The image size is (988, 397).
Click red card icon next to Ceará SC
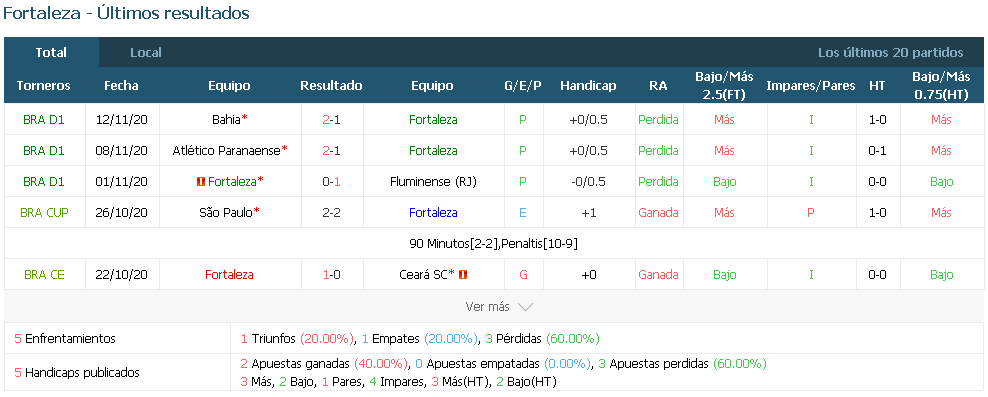[x=463, y=275]
